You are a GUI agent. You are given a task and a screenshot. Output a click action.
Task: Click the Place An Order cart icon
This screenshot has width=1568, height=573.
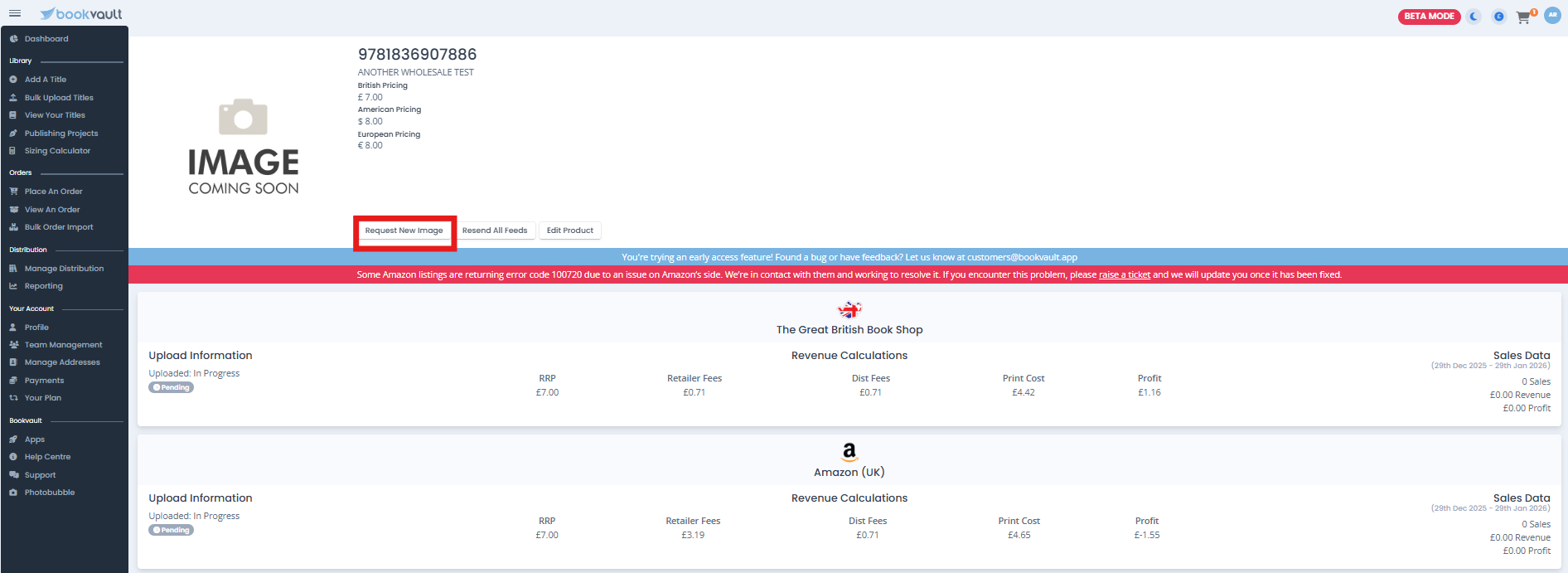[13, 192]
